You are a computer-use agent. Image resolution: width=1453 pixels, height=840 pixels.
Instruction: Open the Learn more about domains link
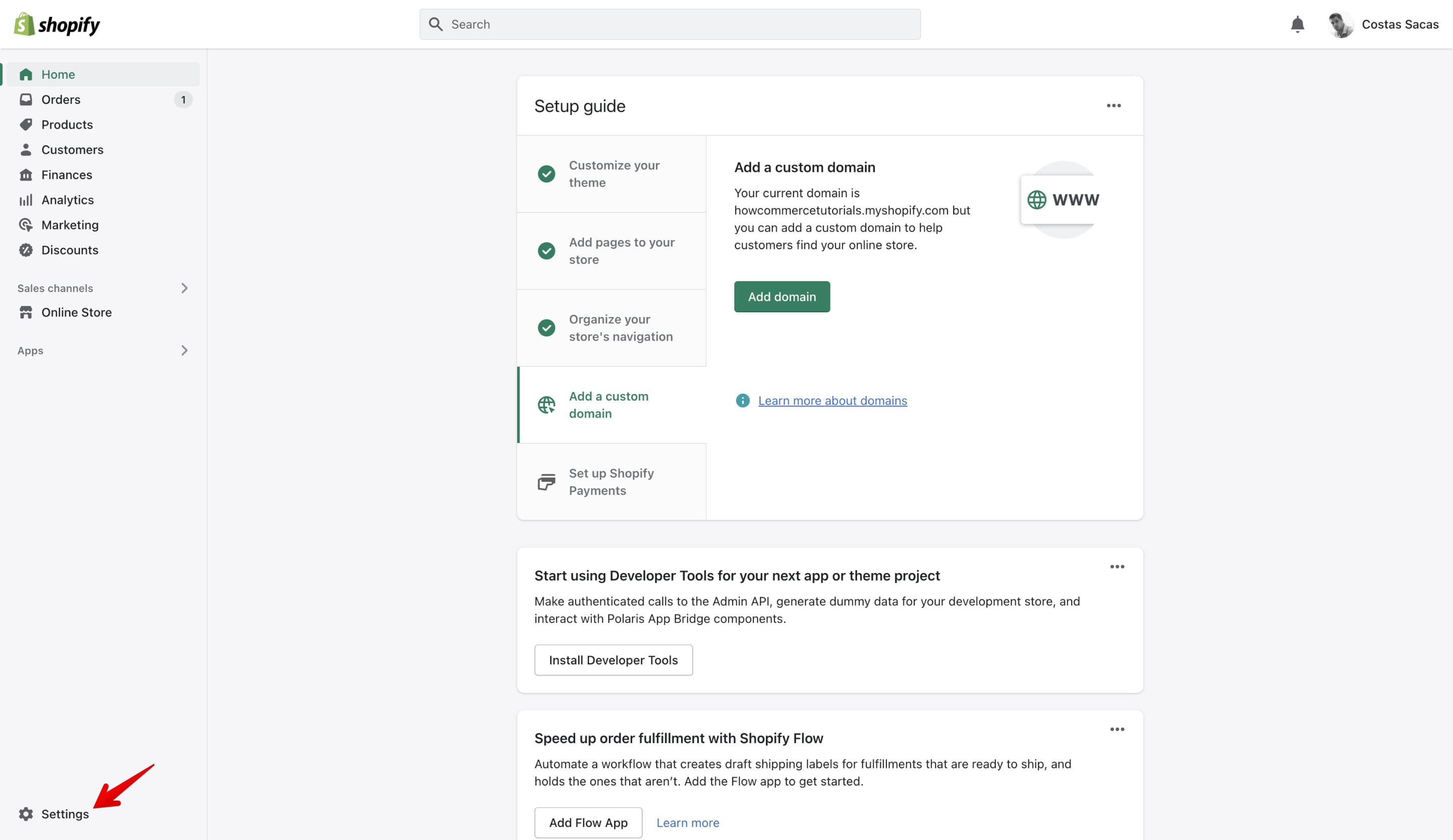pos(832,400)
